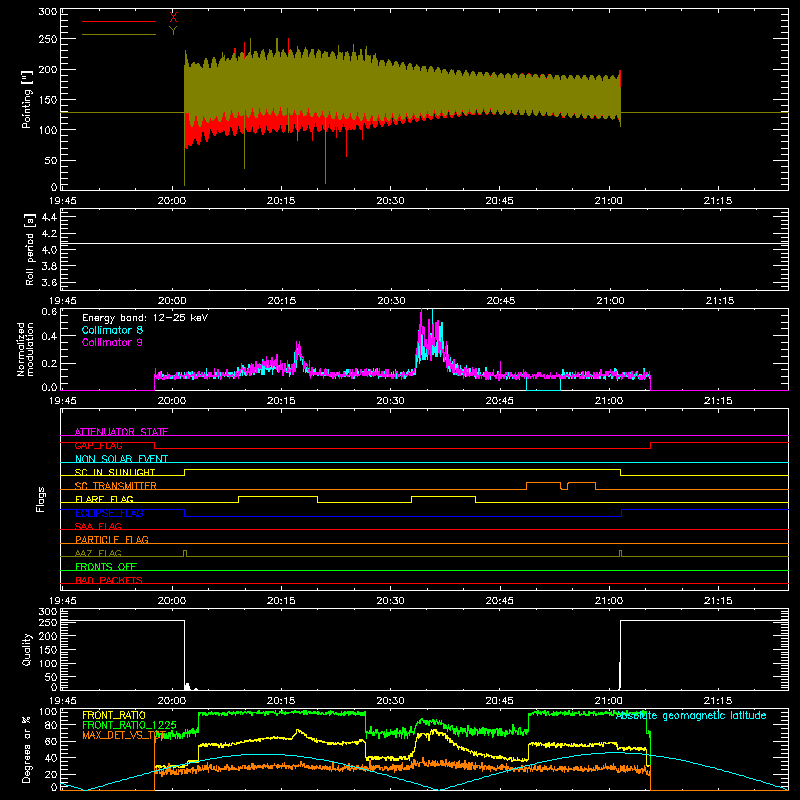The image size is (800, 800).
Task: Click the olive flag pulse after 20:00
Action: pyautogui.click(x=185, y=553)
